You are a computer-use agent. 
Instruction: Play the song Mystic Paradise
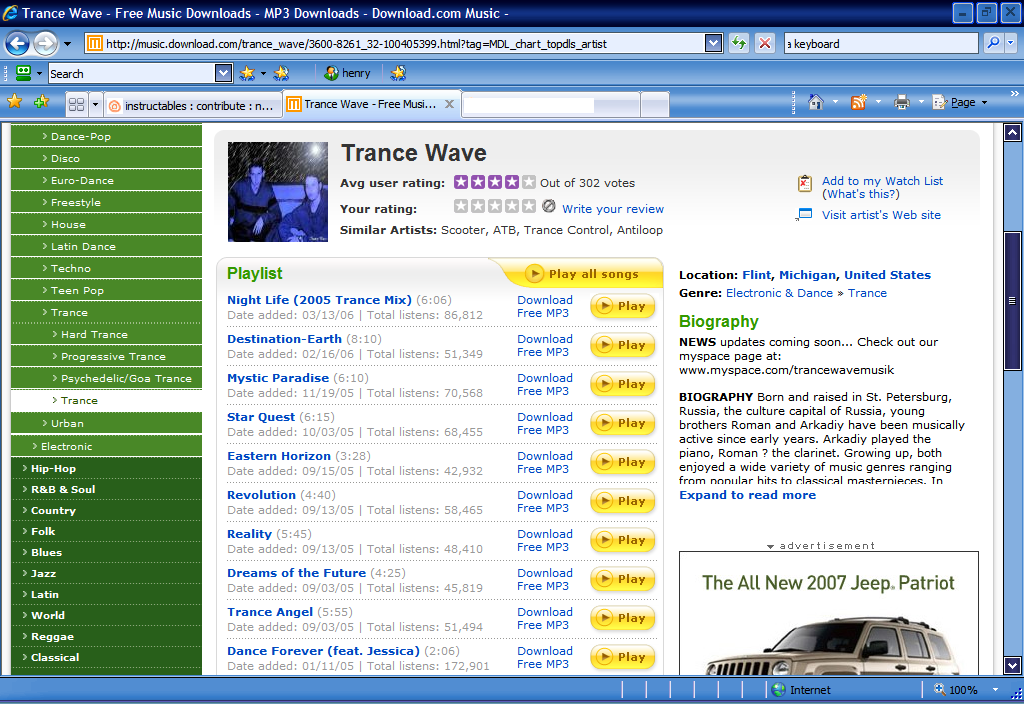[622, 384]
